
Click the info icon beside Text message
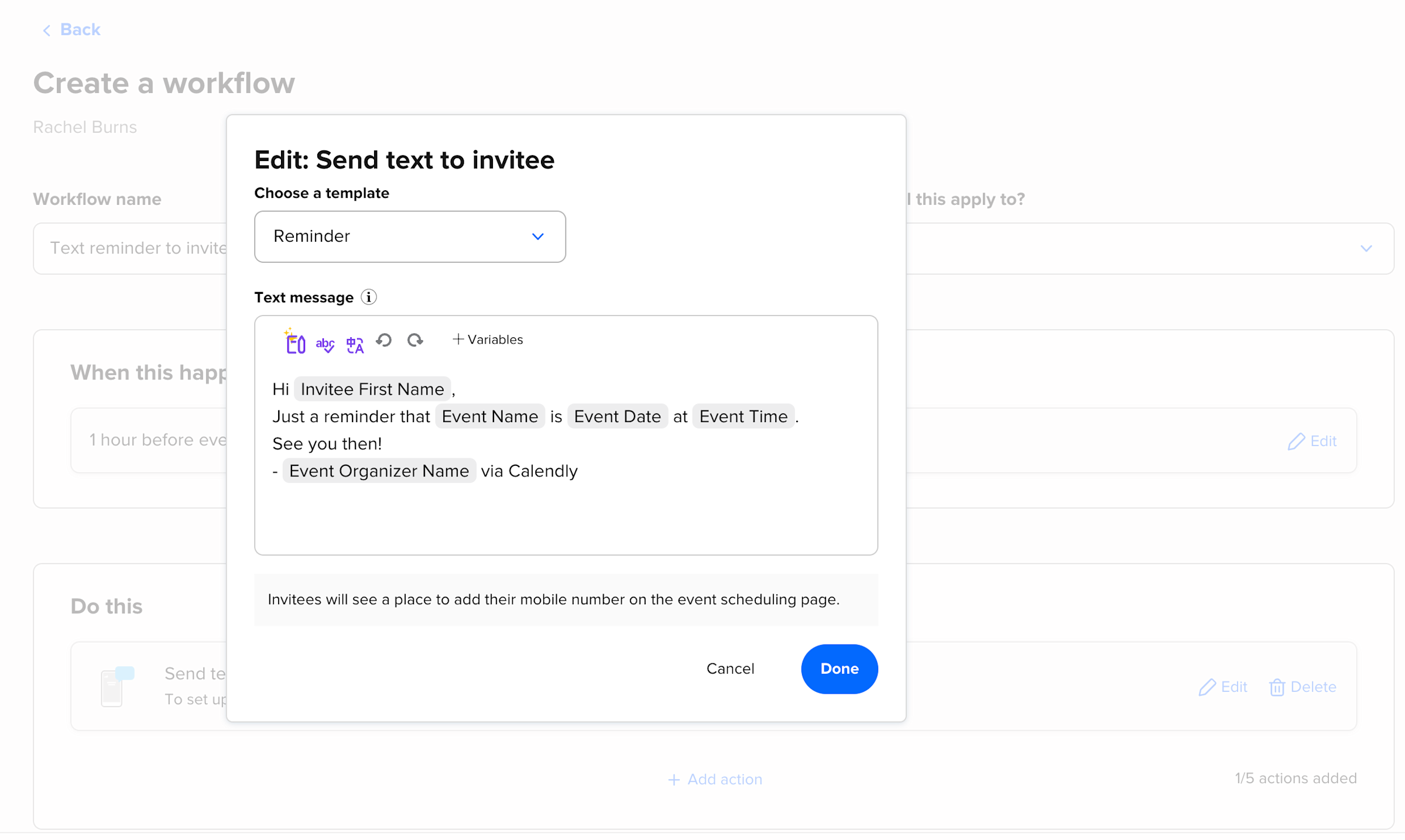click(x=369, y=297)
